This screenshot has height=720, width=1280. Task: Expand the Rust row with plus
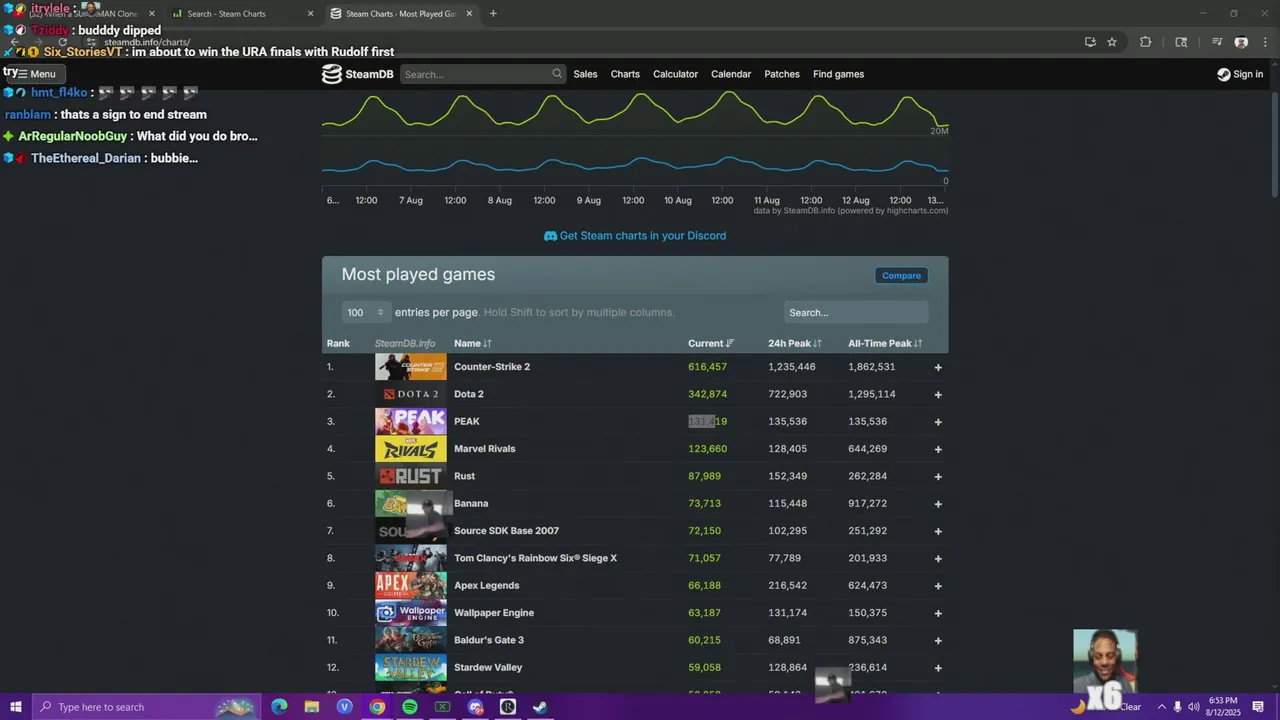click(x=938, y=476)
